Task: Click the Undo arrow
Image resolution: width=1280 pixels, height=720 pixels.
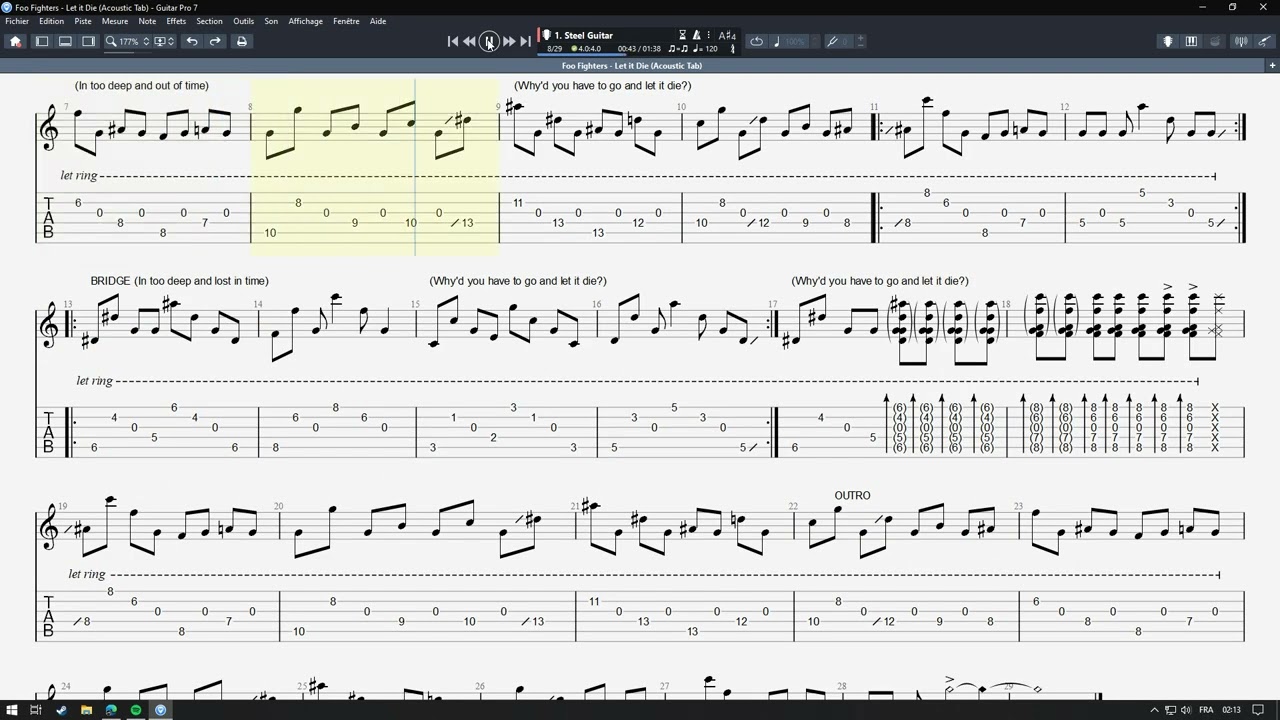Action: tap(192, 41)
